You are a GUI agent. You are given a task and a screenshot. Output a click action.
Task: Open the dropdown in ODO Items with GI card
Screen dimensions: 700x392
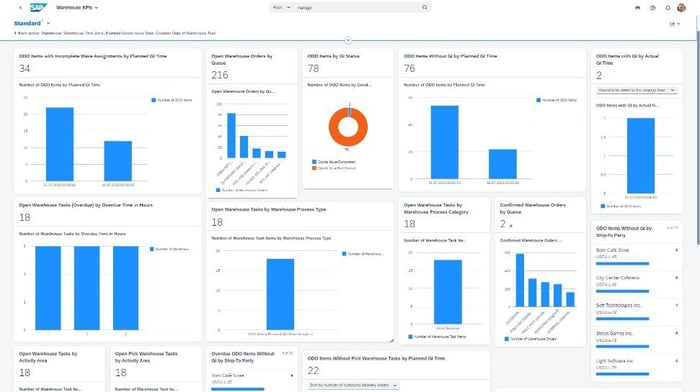[x=637, y=90]
